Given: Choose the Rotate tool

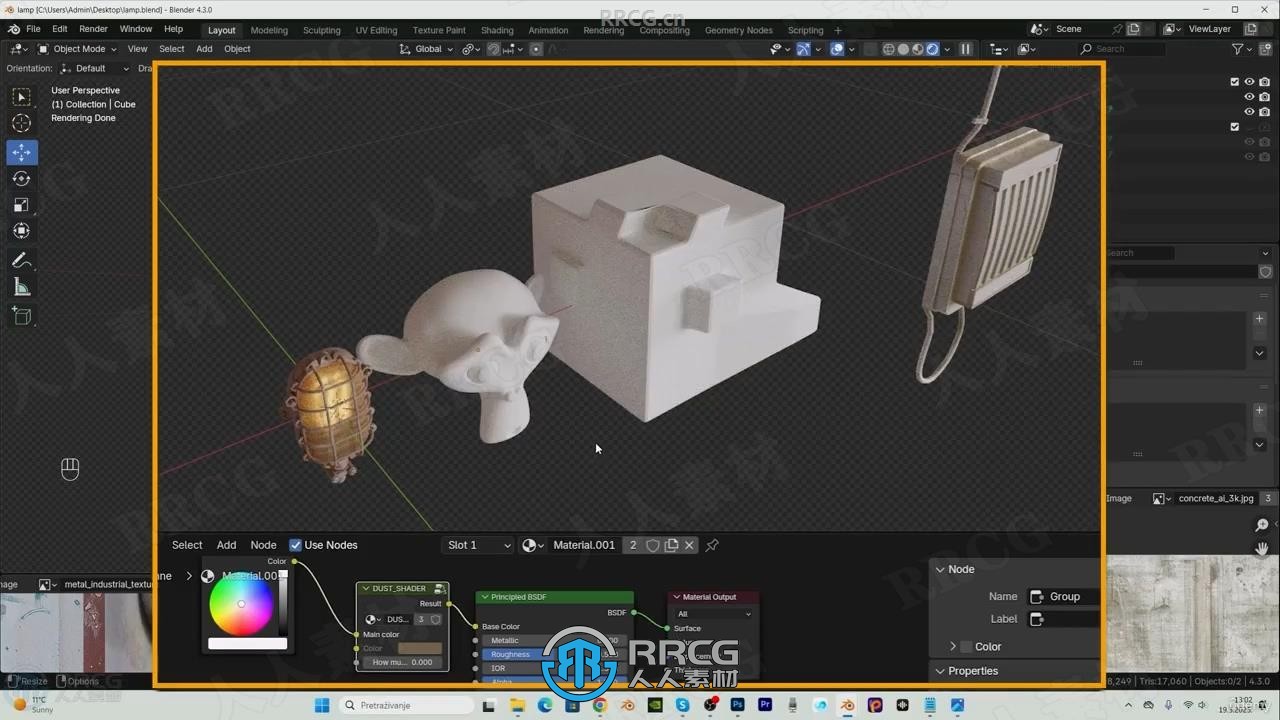Looking at the screenshot, I should point(21,178).
